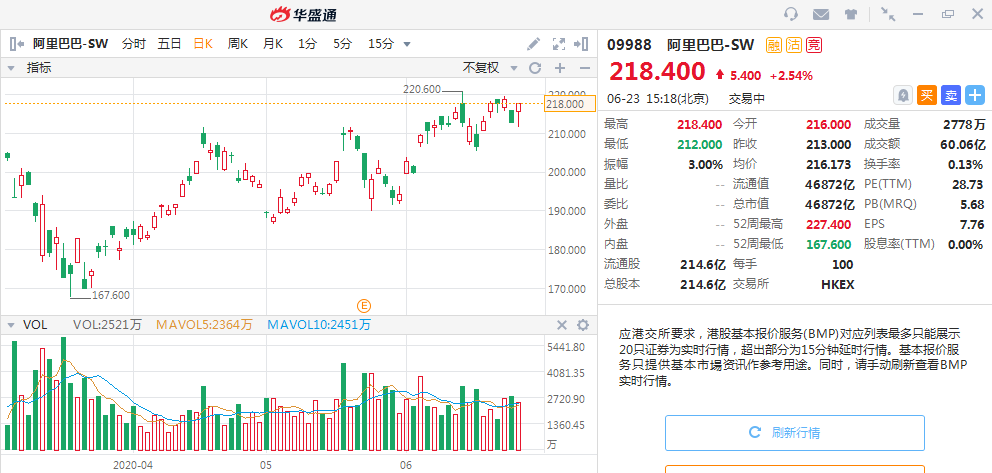Switch to 1分 one-minute chart
The image size is (992, 473).
[307, 44]
